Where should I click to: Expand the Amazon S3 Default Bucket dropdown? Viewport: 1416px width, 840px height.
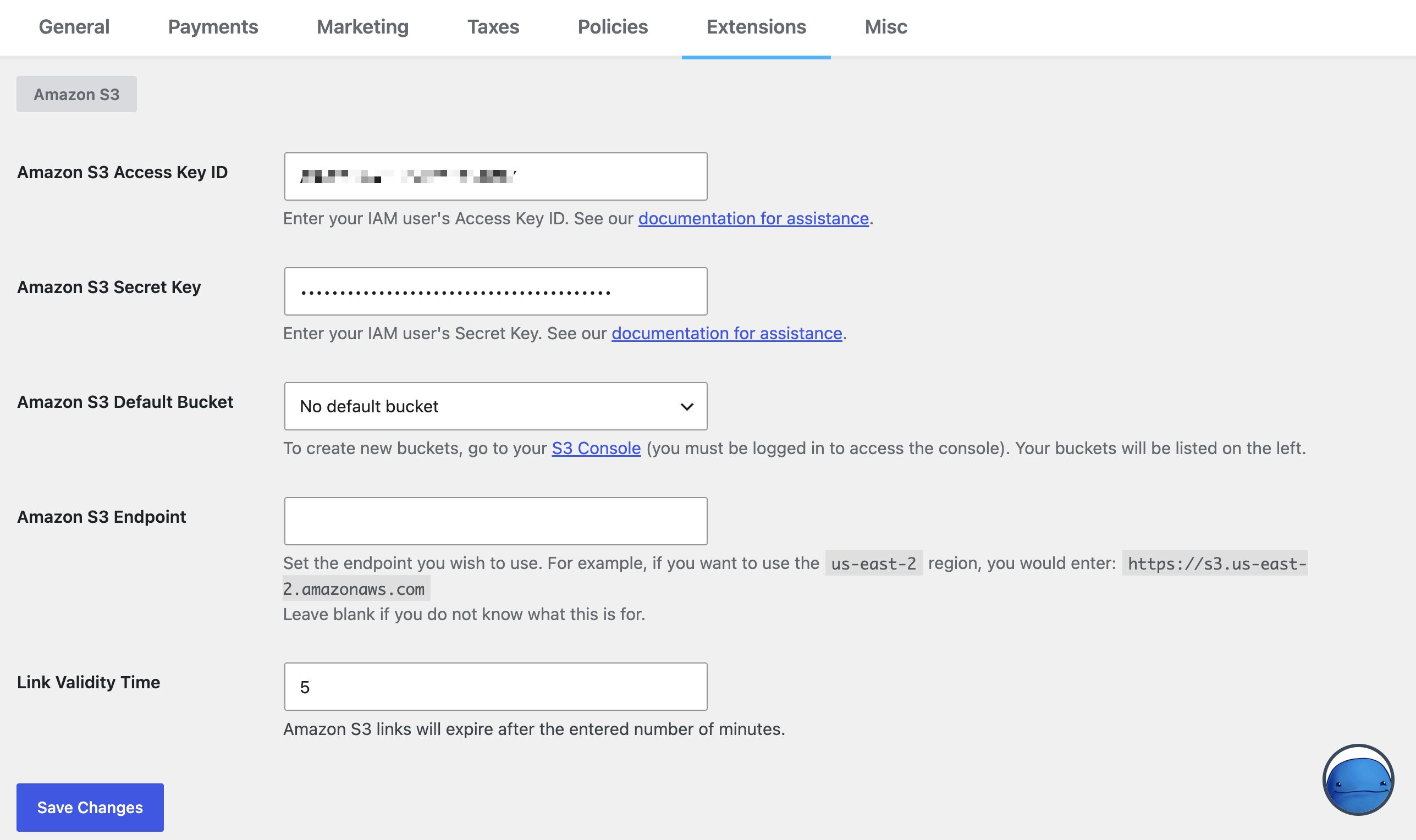[x=495, y=406]
